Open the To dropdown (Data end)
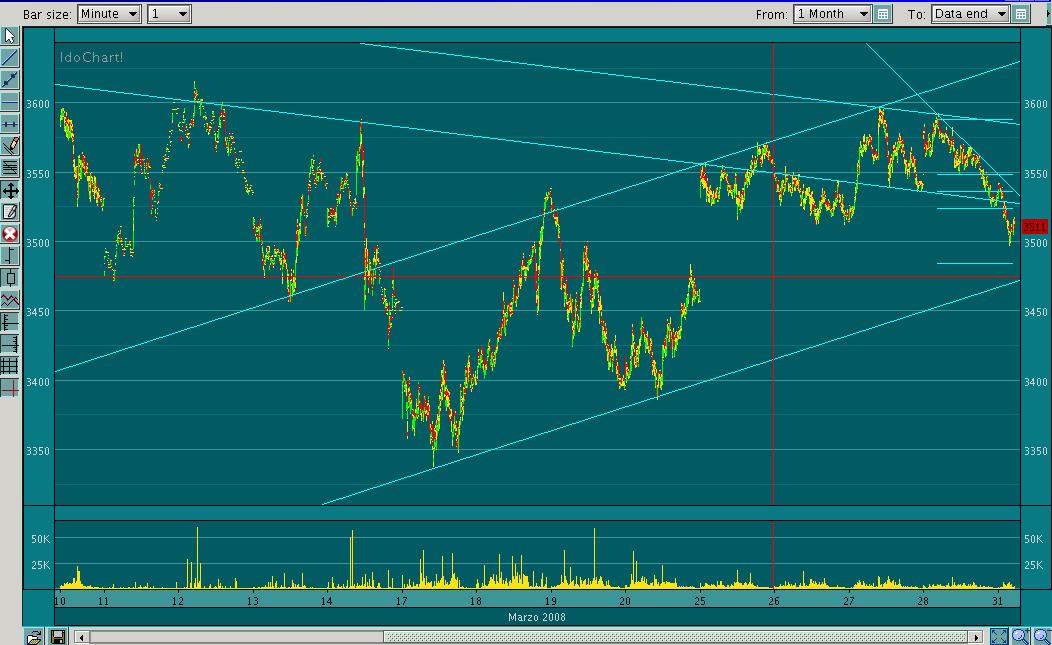Image resolution: width=1052 pixels, height=645 pixels. tap(970, 14)
